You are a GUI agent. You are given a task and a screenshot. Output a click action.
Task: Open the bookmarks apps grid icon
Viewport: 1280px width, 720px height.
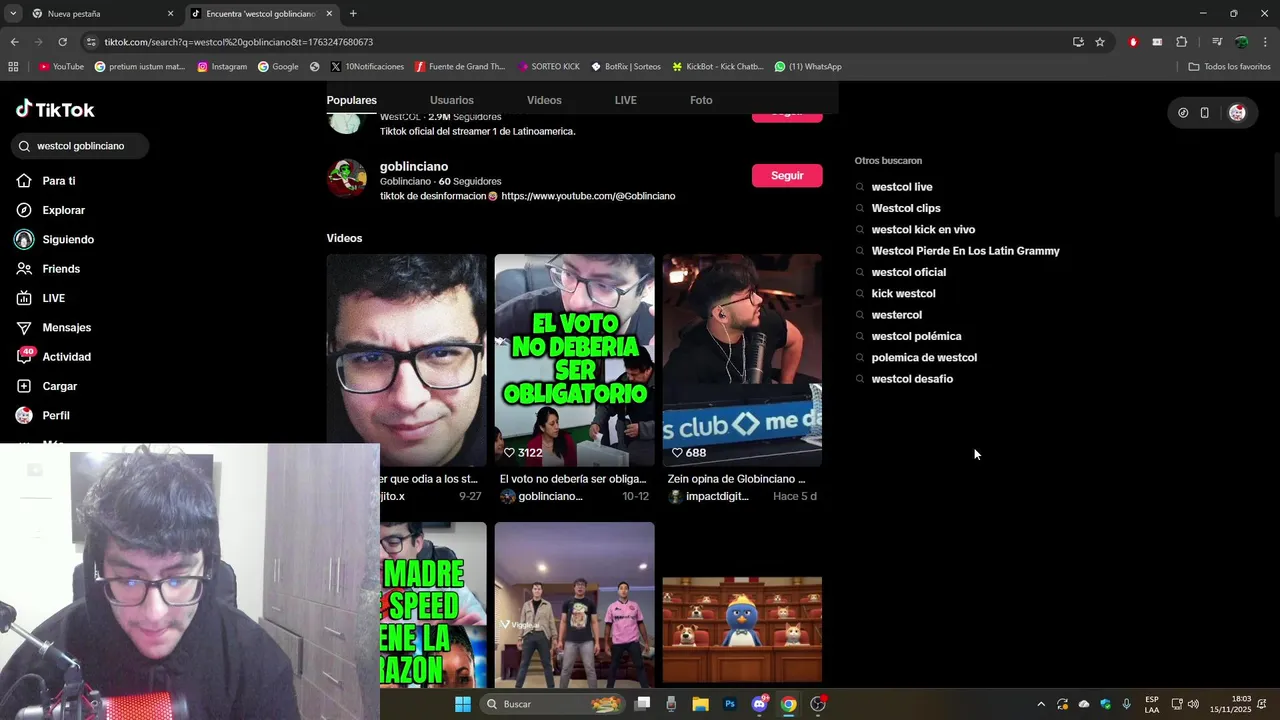13,67
